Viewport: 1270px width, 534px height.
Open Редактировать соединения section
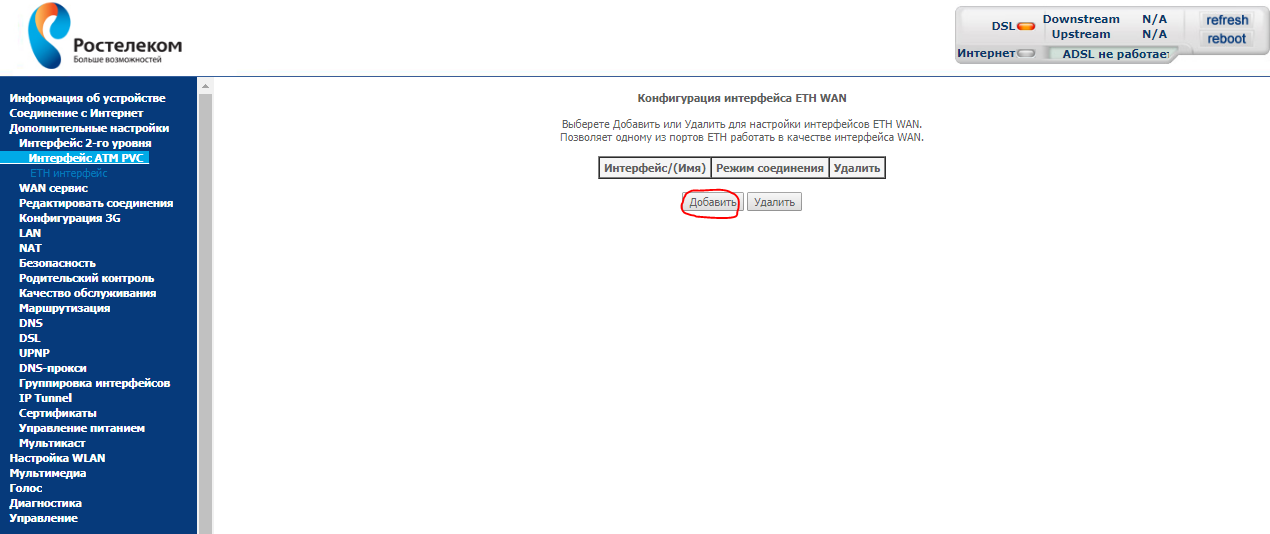(x=96, y=203)
